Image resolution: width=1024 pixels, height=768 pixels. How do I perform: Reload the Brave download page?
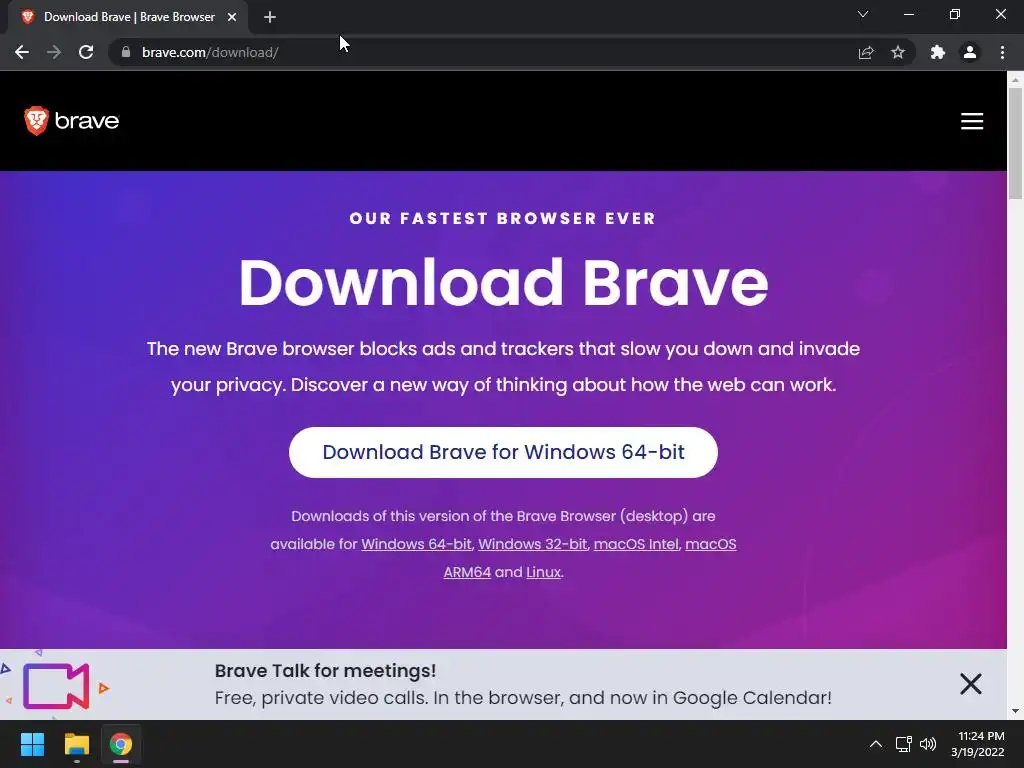(x=86, y=52)
